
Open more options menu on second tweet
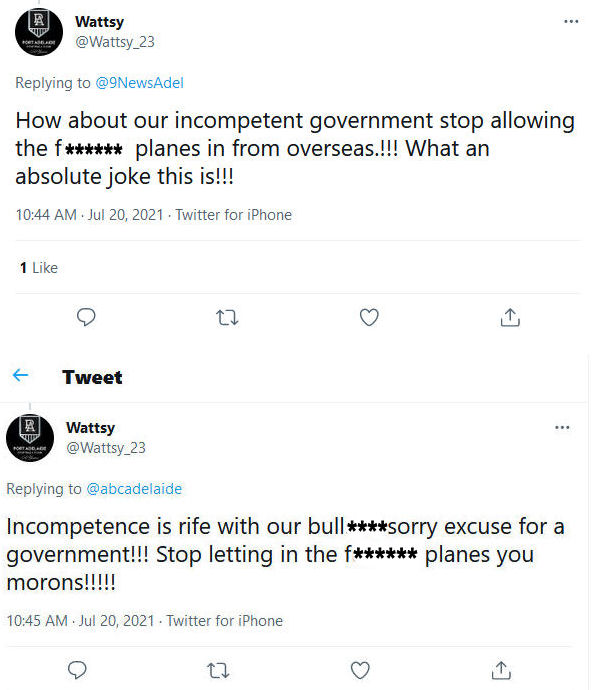click(562, 428)
